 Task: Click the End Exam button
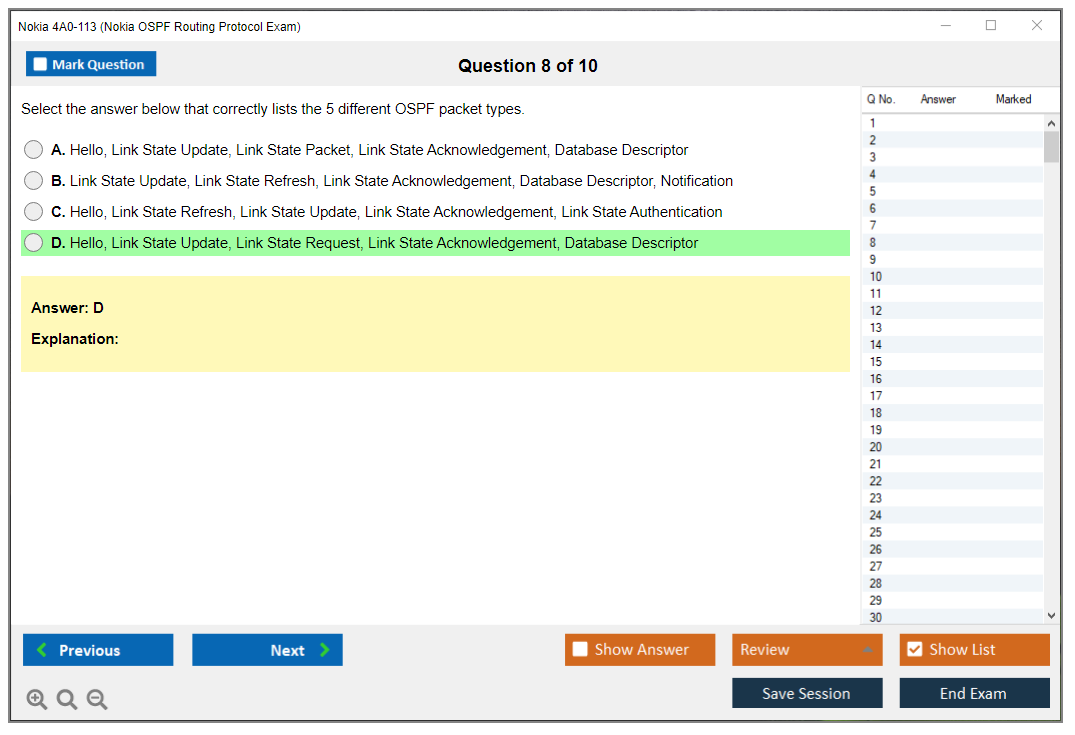coord(974,693)
